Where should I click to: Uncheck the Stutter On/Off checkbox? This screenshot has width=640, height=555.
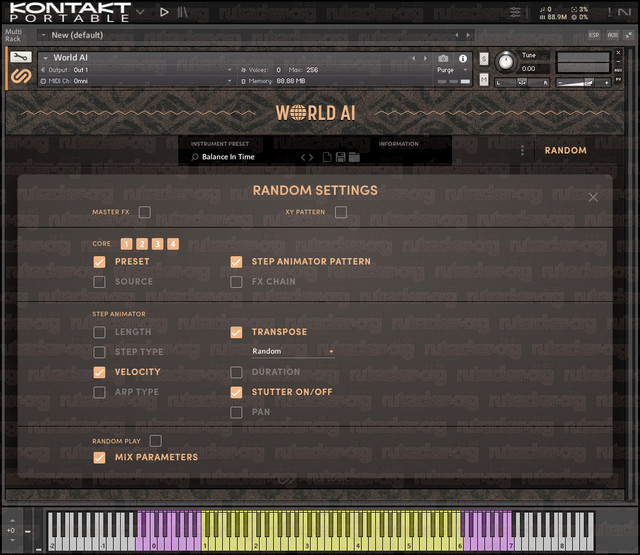(236, 392)
